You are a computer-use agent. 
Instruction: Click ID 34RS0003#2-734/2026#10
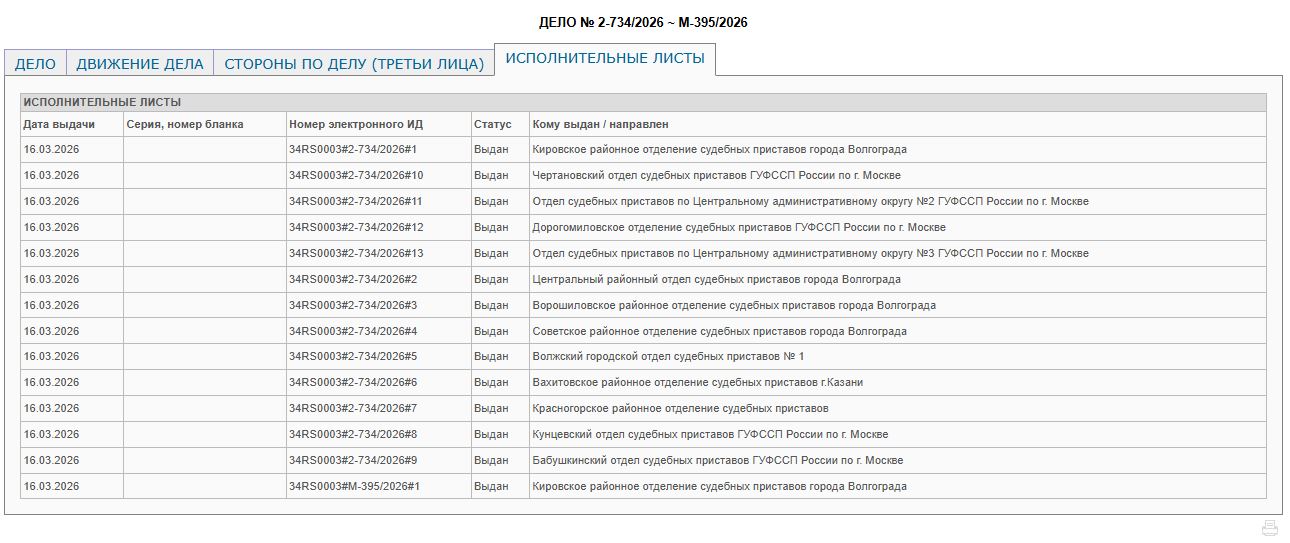click(356, 175)
